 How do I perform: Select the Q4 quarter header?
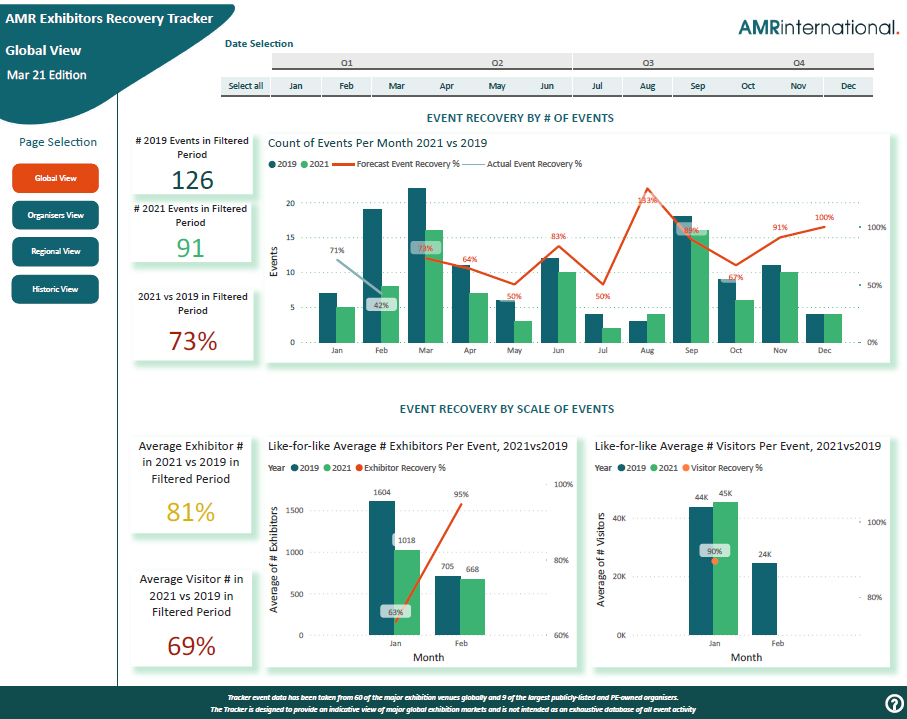click(x=799, y=62)
